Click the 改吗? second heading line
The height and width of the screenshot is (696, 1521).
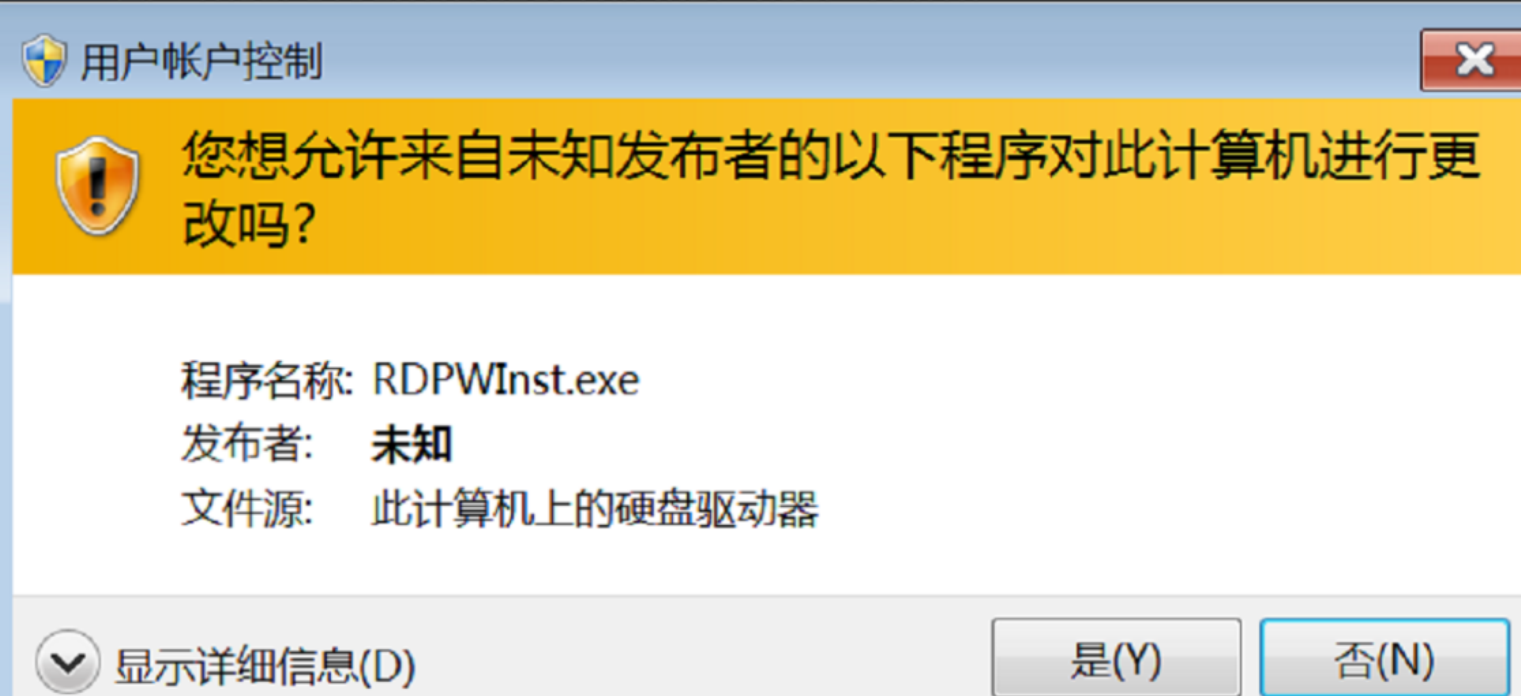tap(250, 227)
